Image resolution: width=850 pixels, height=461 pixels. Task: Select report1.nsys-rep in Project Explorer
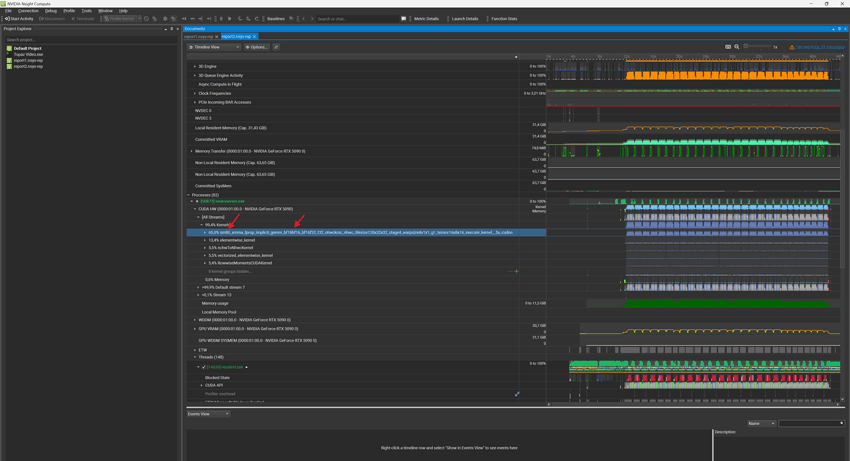coord(28,60)
